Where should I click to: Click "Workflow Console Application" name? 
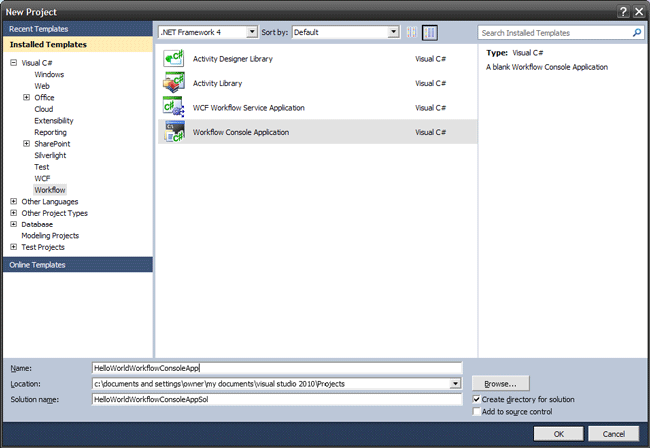coord(241,132)
